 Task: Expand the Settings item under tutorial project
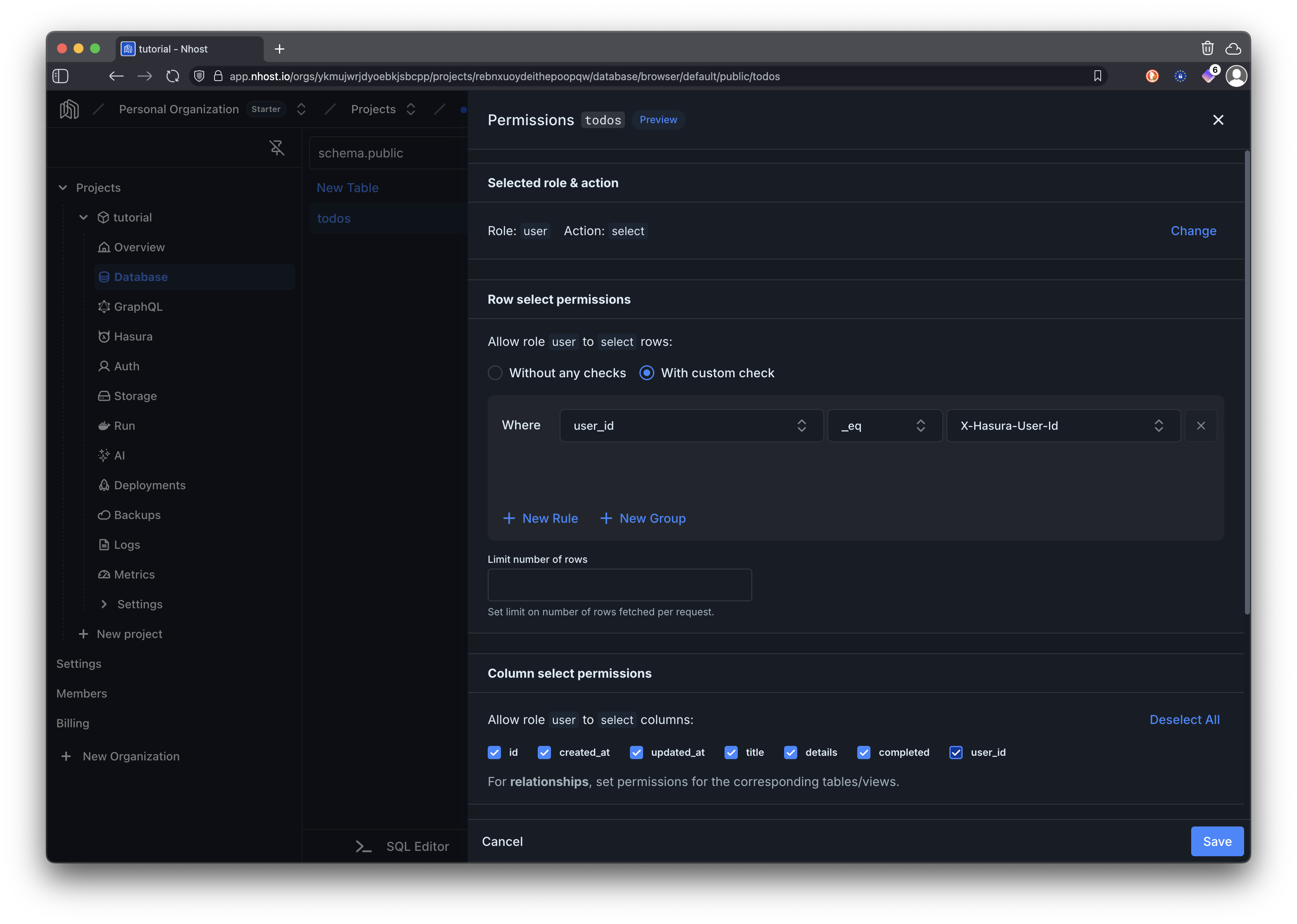pos(139,604)
